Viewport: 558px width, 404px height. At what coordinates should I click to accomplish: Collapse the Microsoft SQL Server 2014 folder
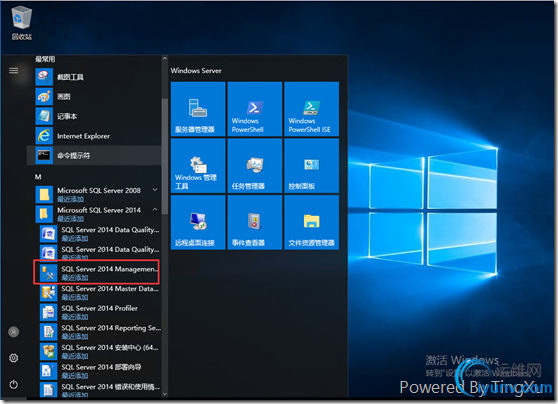(x=155, y=210)
